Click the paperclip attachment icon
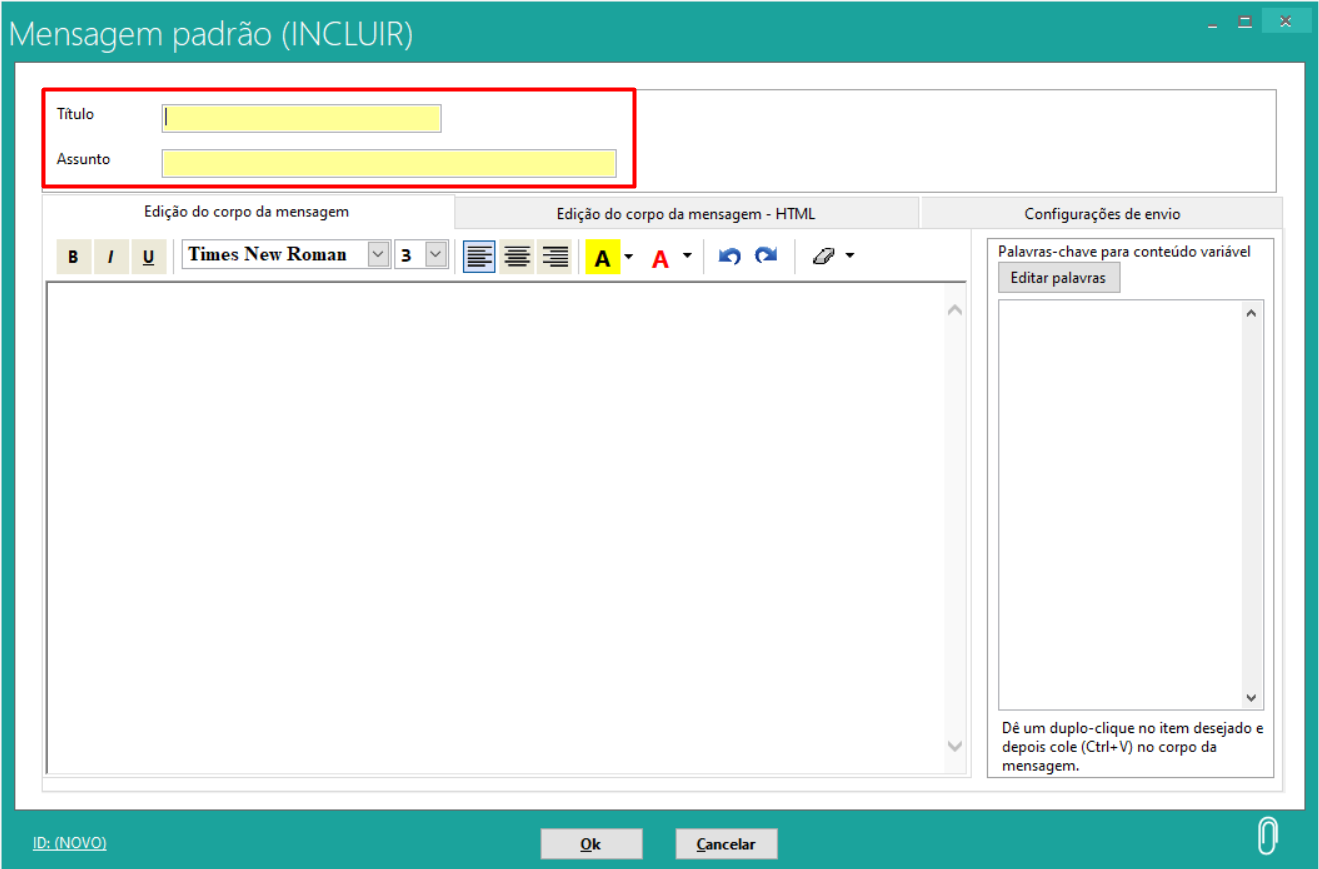The height and width of the screenshot is (869, 1319). [1267, 836]
